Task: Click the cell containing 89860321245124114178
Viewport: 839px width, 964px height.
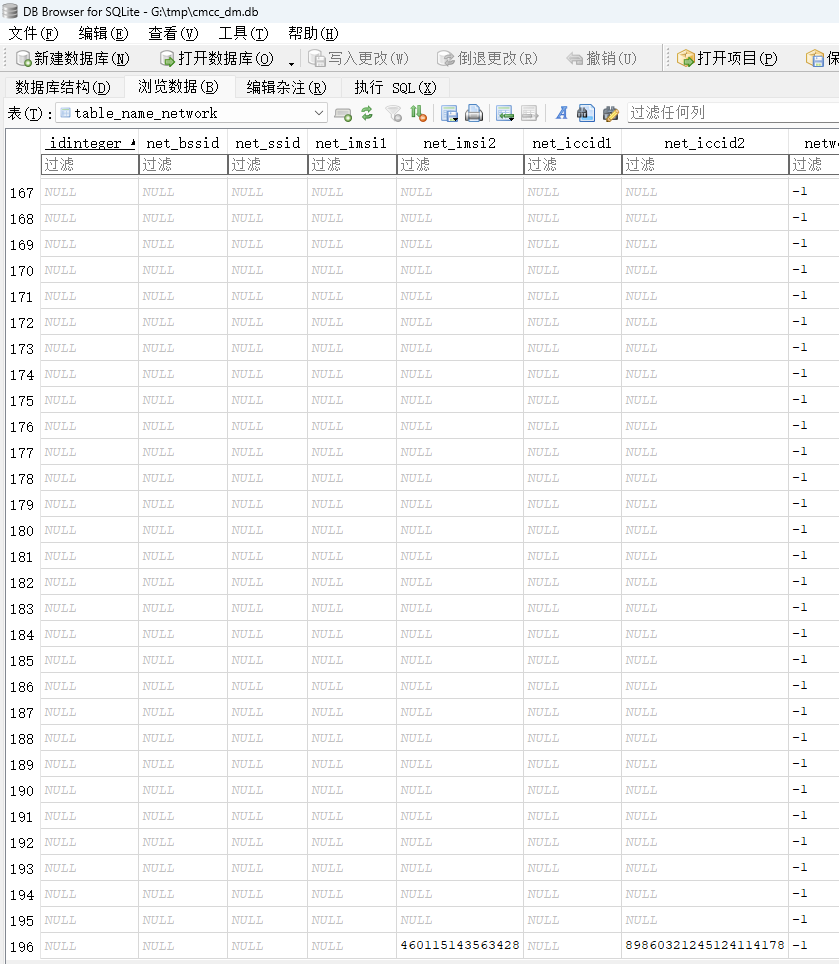Action: click(705, 946)
